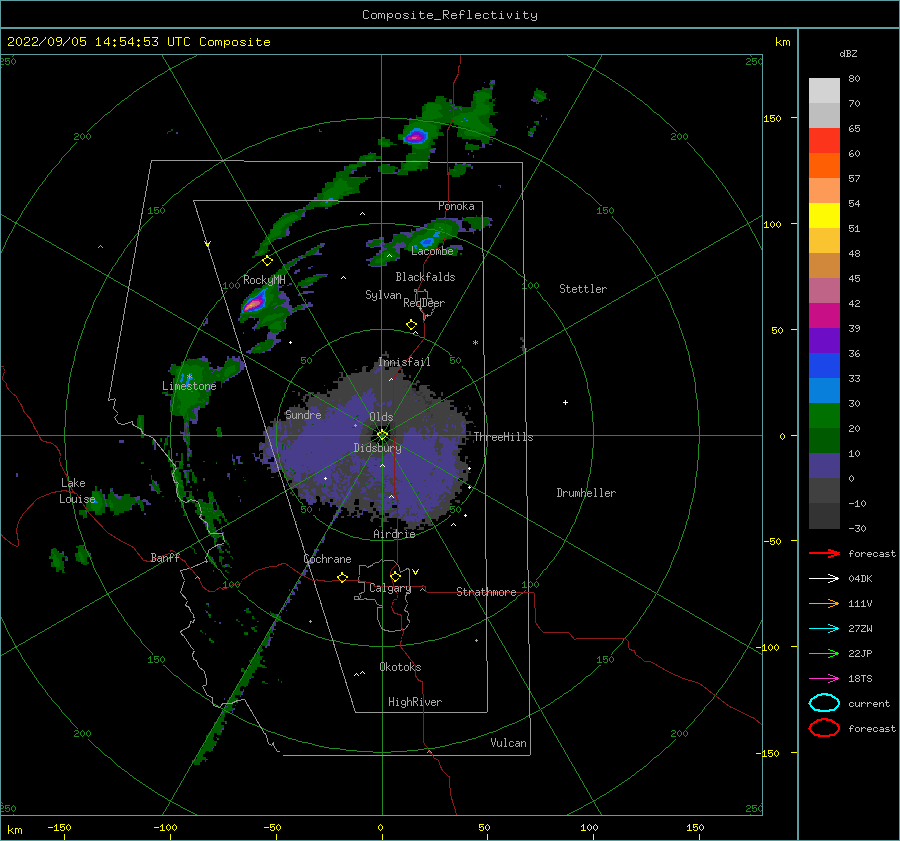Click the bright green legend swatch below 30
Screen dimensions: 900x841
(x=824, y=415)
